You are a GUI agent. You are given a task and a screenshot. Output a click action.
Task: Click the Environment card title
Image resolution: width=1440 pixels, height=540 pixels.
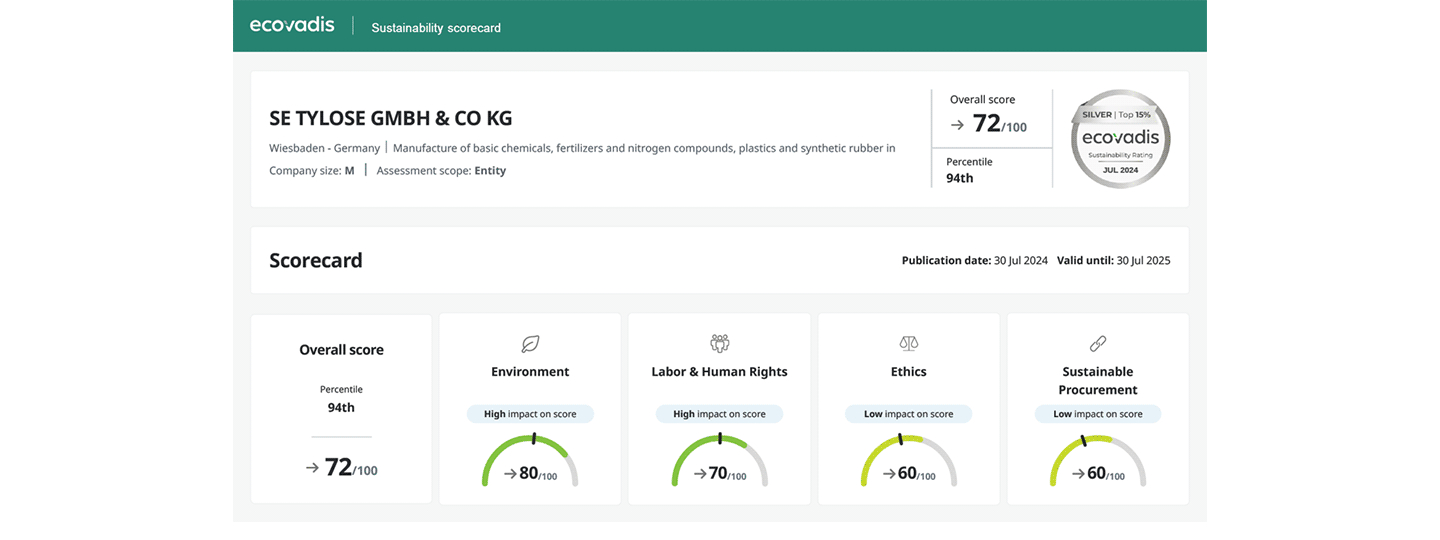point(530,372)
